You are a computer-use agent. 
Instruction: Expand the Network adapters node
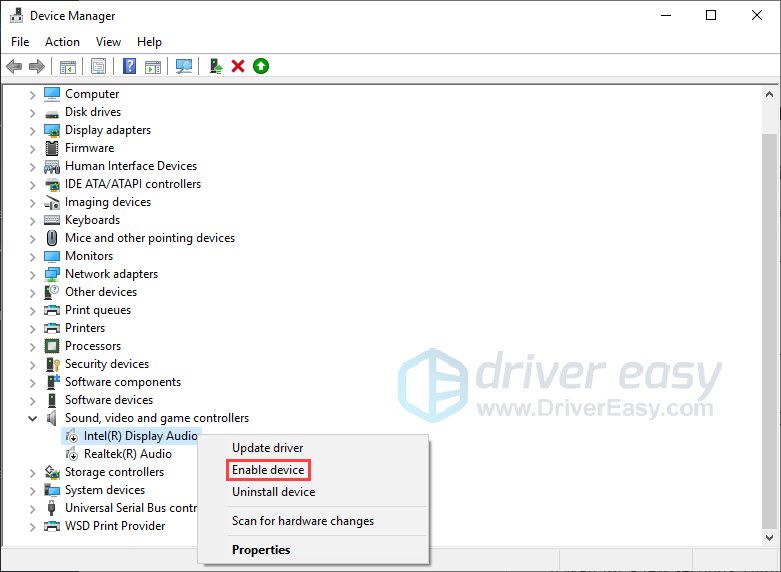tap(32, 274)
